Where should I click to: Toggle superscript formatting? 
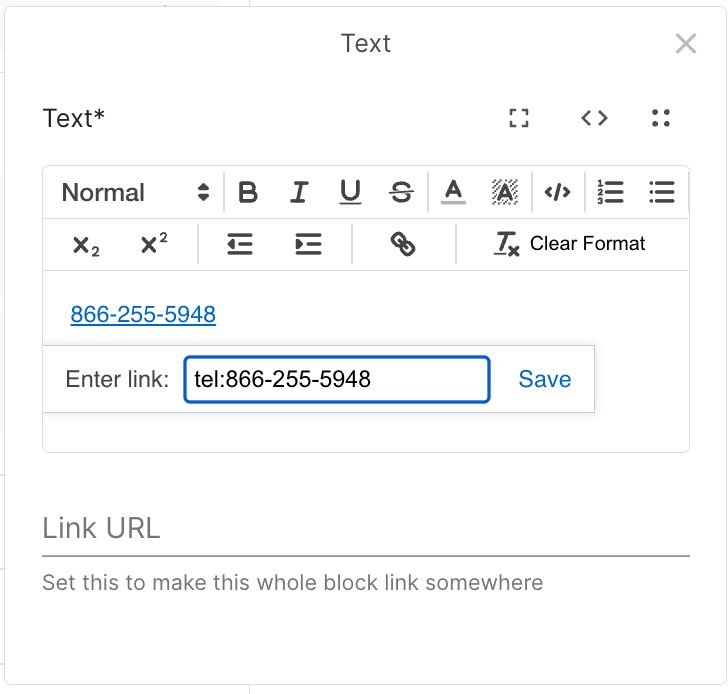153,245
